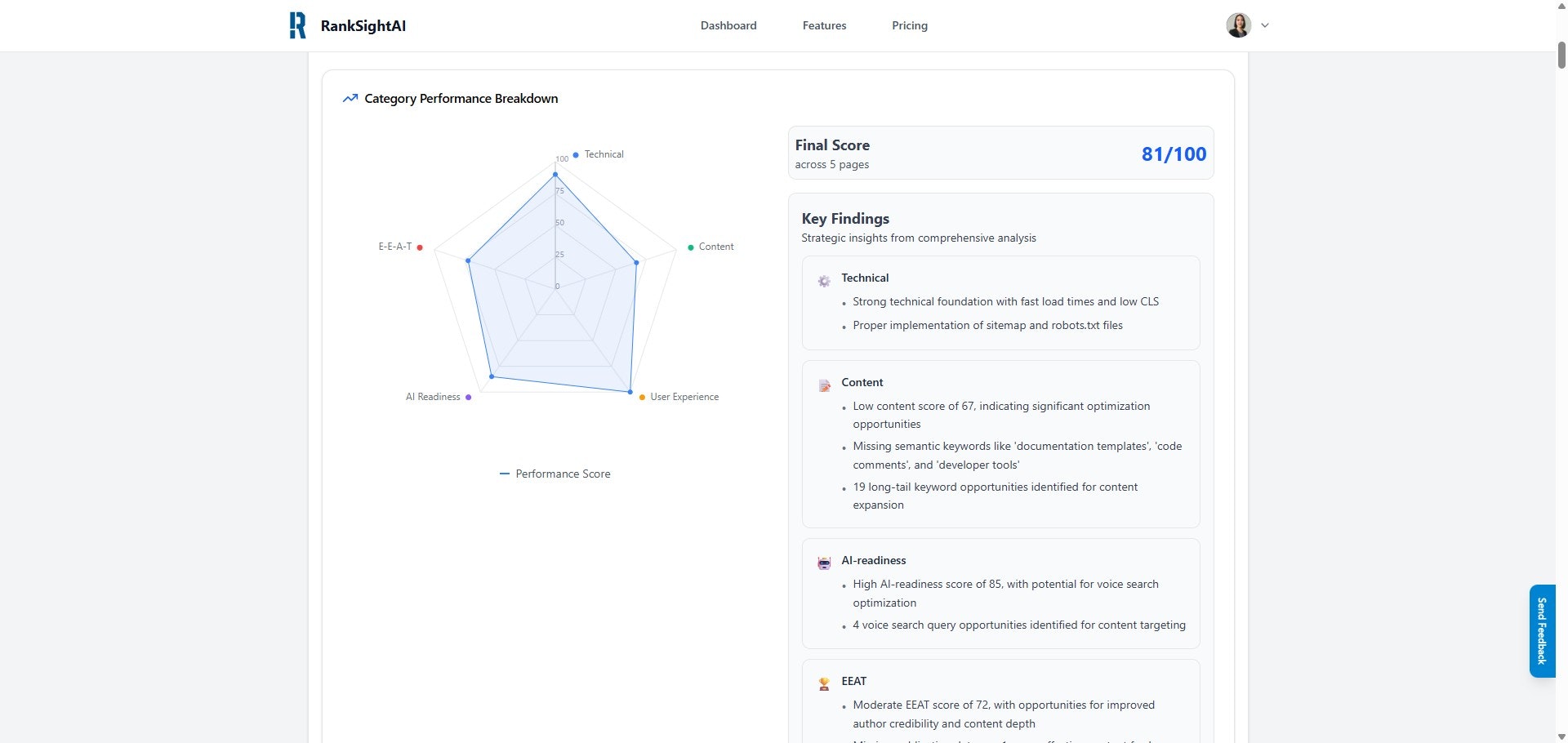The width and height of the screenshot is (1568, 743).
Task: Toggle the Performance Score legend entry
Action: tap(555, 474)
